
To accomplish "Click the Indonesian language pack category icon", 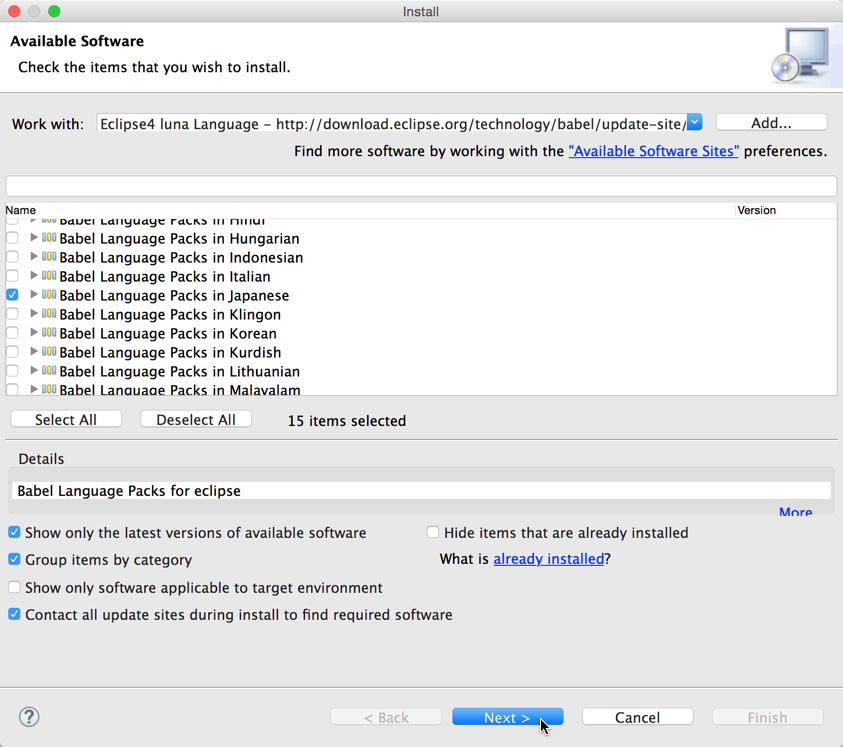I will 49,257.
